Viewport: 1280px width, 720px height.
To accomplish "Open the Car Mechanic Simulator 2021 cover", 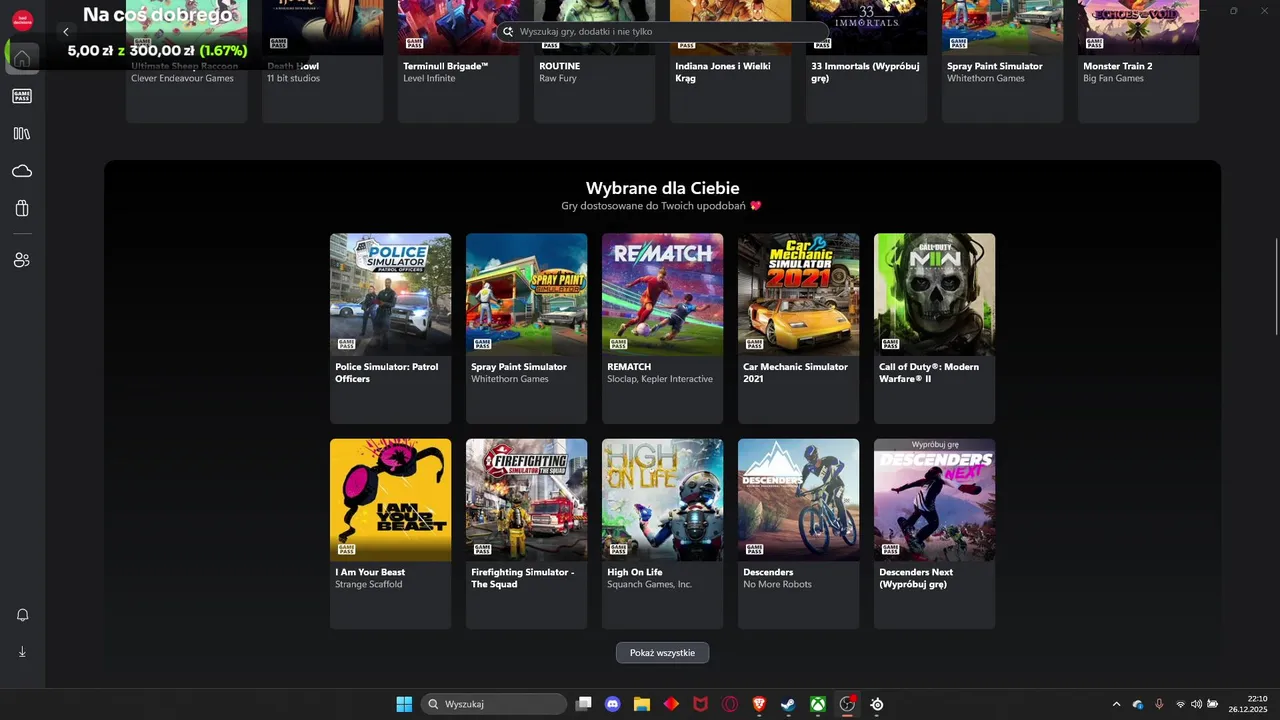I will pyautogui.click(x=798, y=294).
